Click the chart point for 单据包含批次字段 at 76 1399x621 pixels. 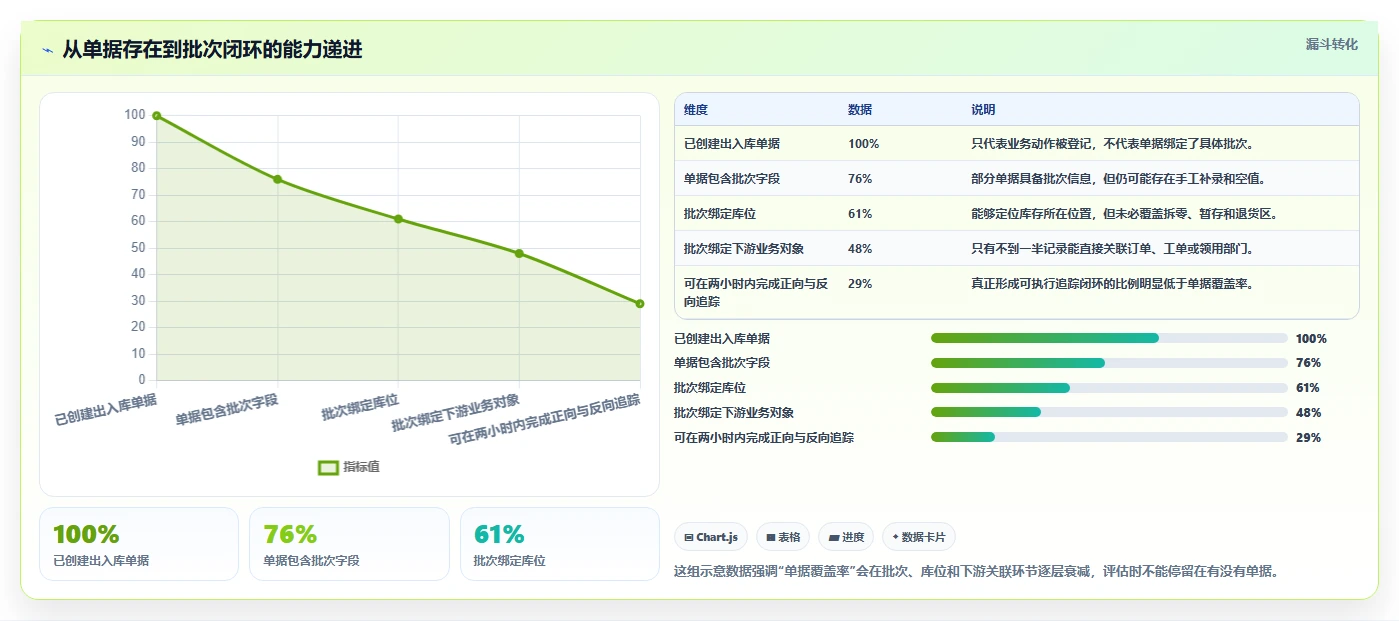pos(277,179)
